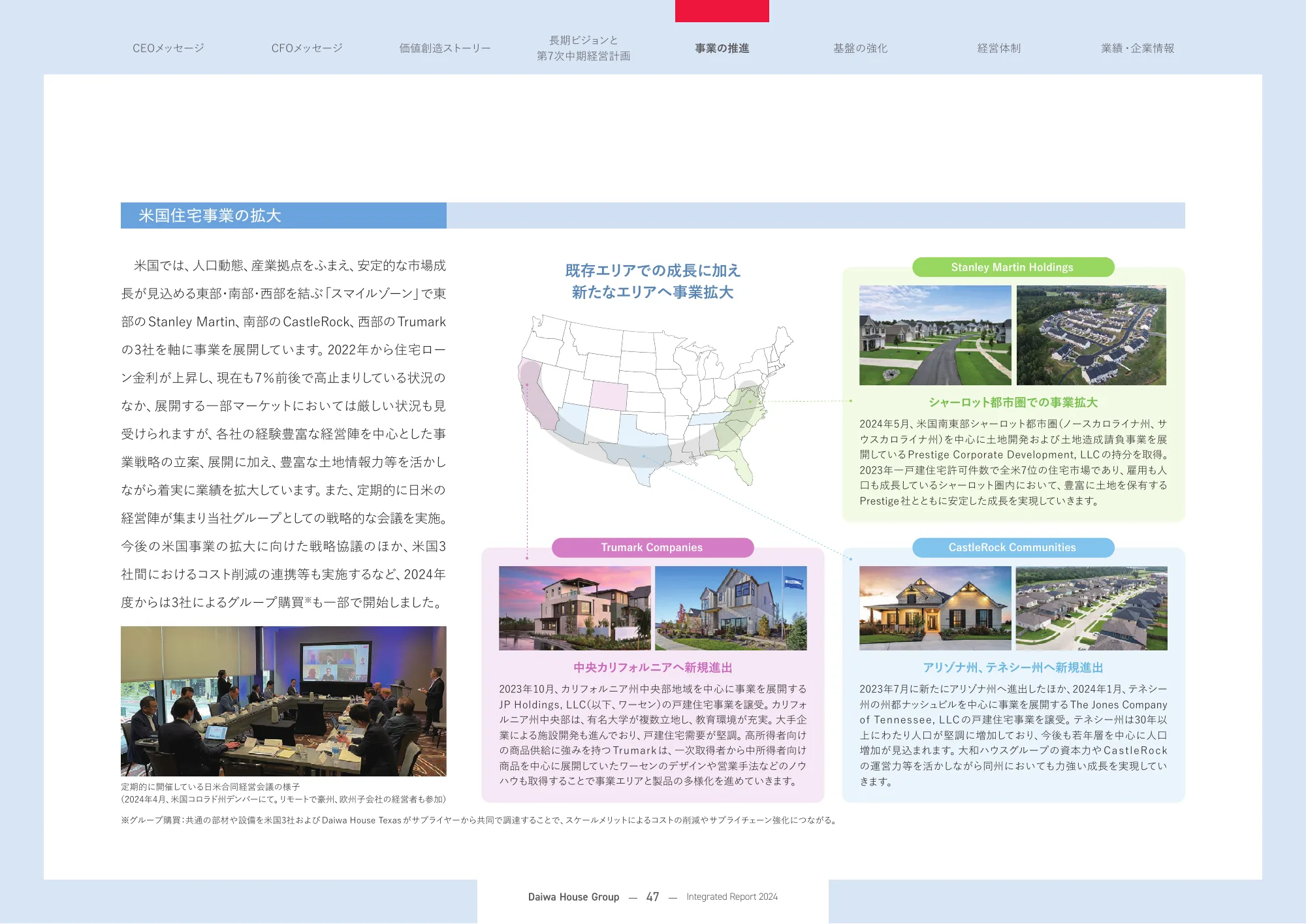Viewport: 1306px width, 924px height.
Task: Go to 業績・企業情報 tab
Action: [x=1138, y=48]
